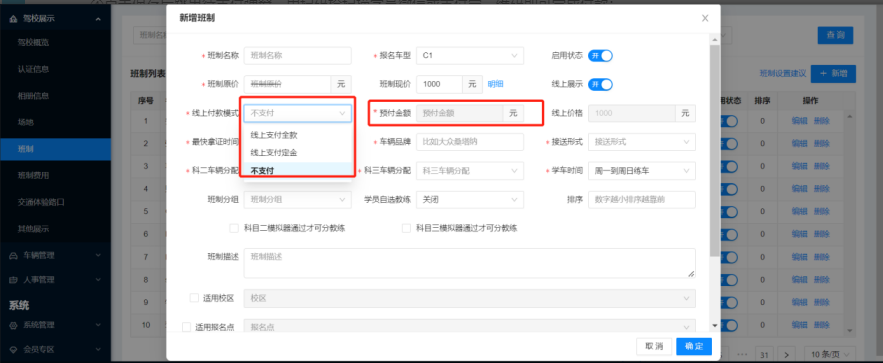Focus the 班制描述 text area
The image size is (883, 363).
[470, 263]
